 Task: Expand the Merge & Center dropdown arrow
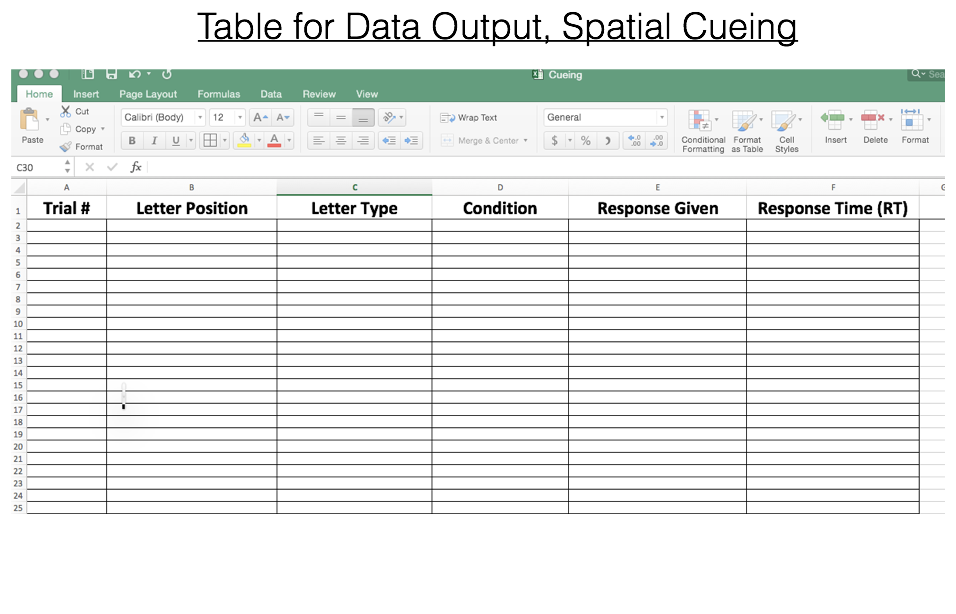coord(525,140)
